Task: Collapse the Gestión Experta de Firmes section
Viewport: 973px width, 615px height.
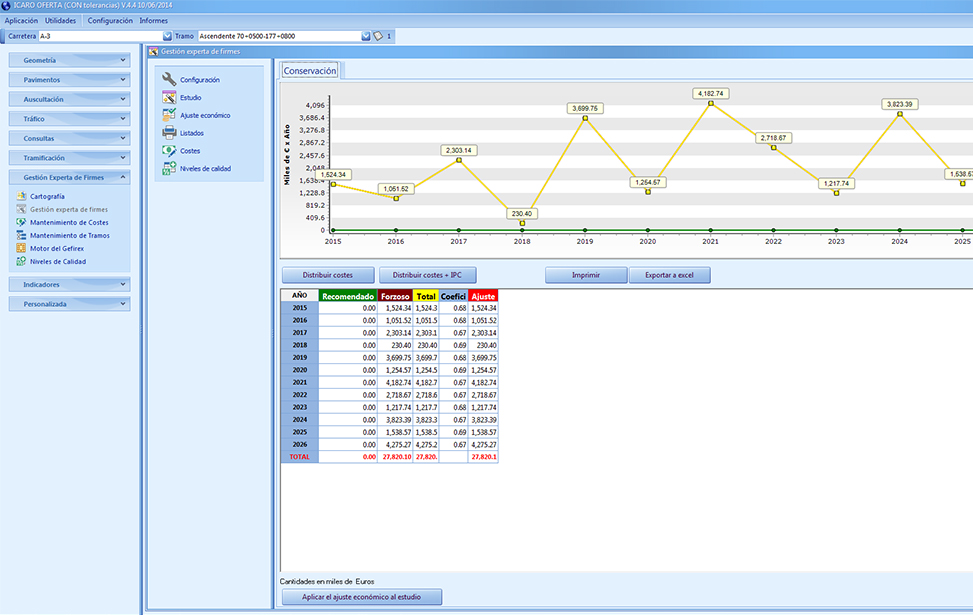Action: coord(70,177)
